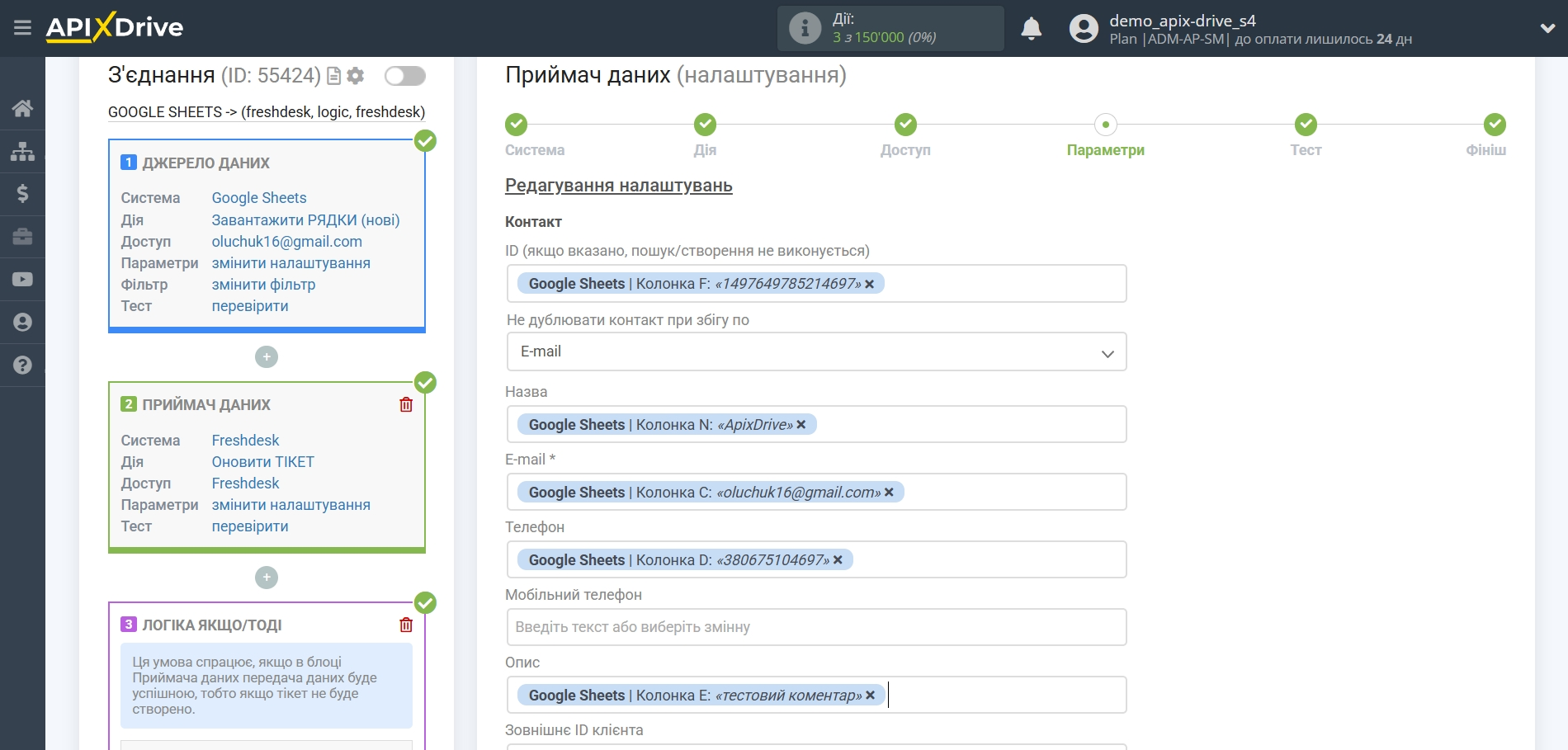Screen dimensions: 1568x750
Task: Click source 'перевірити' test link
Action: pyautogui.click(x=250, y=306)
